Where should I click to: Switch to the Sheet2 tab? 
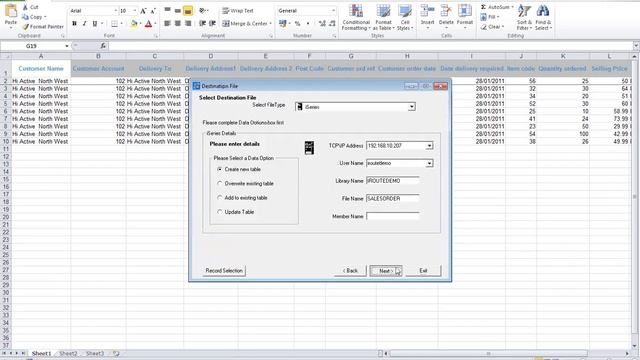click(68, 353)
